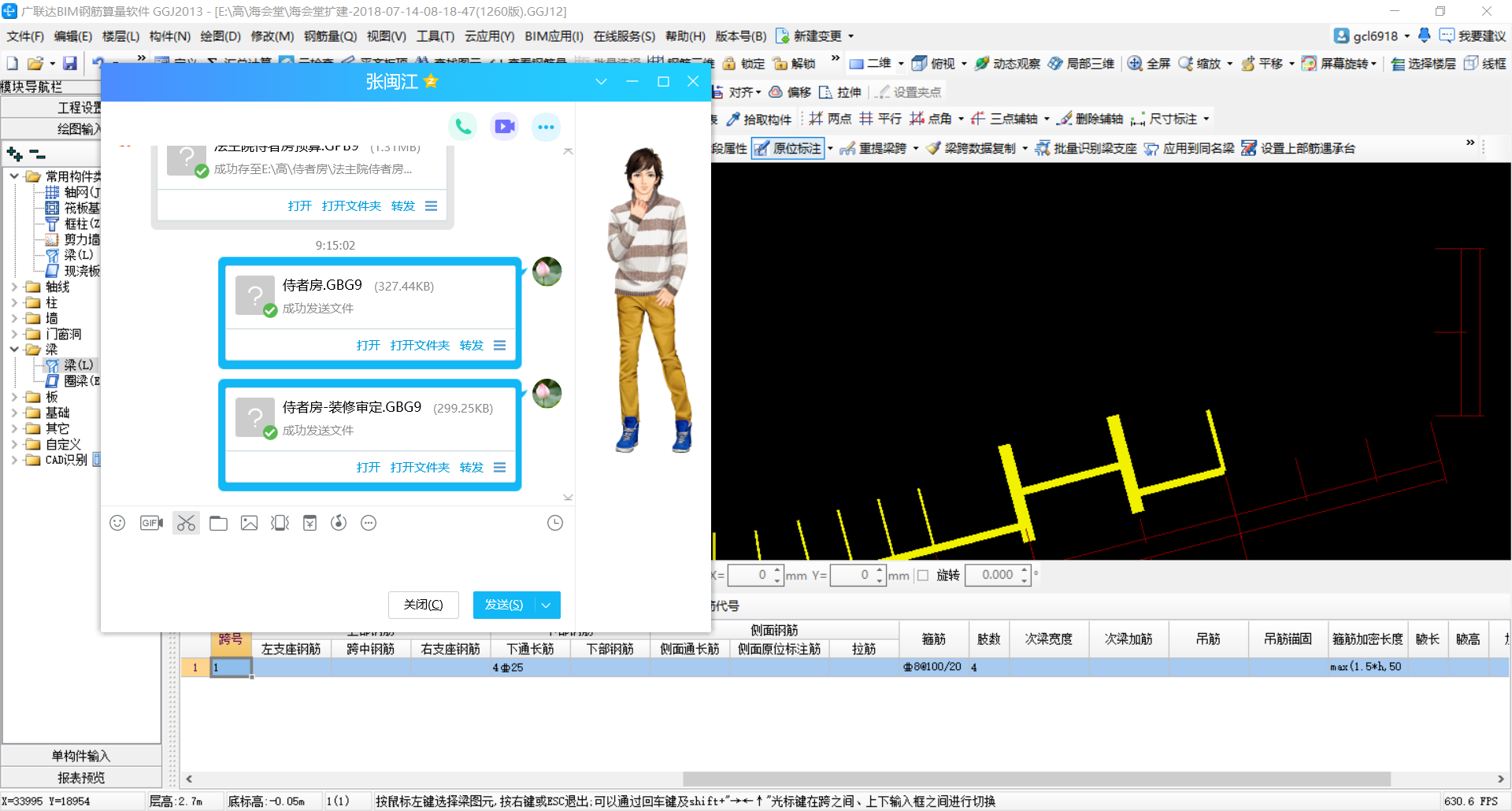Click 全屏 full-screen tool
1512x811 pixels.
coord(1148,64)
